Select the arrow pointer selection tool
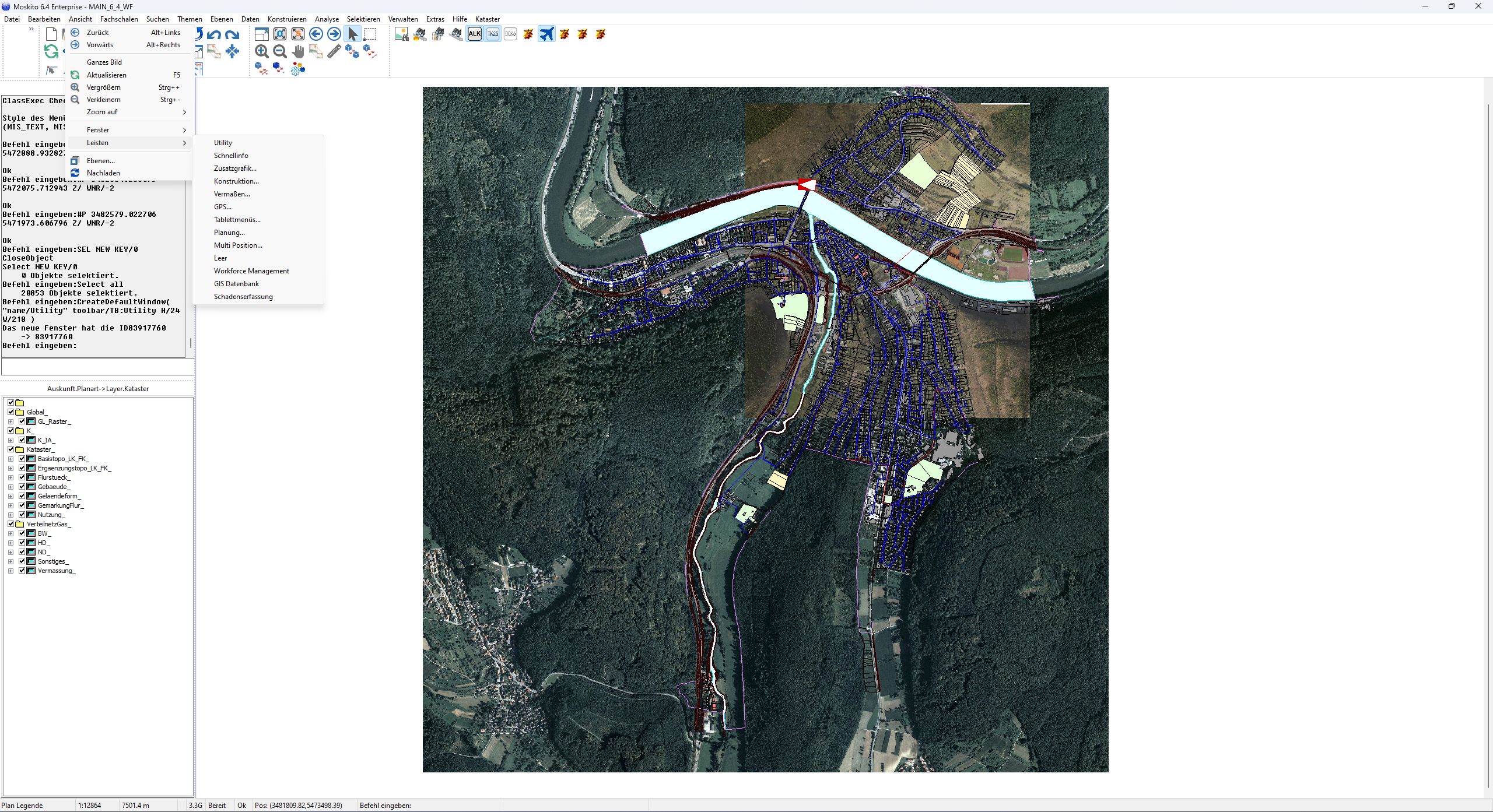The height and width of the screenshot is (812, 1493). (353, 34)
